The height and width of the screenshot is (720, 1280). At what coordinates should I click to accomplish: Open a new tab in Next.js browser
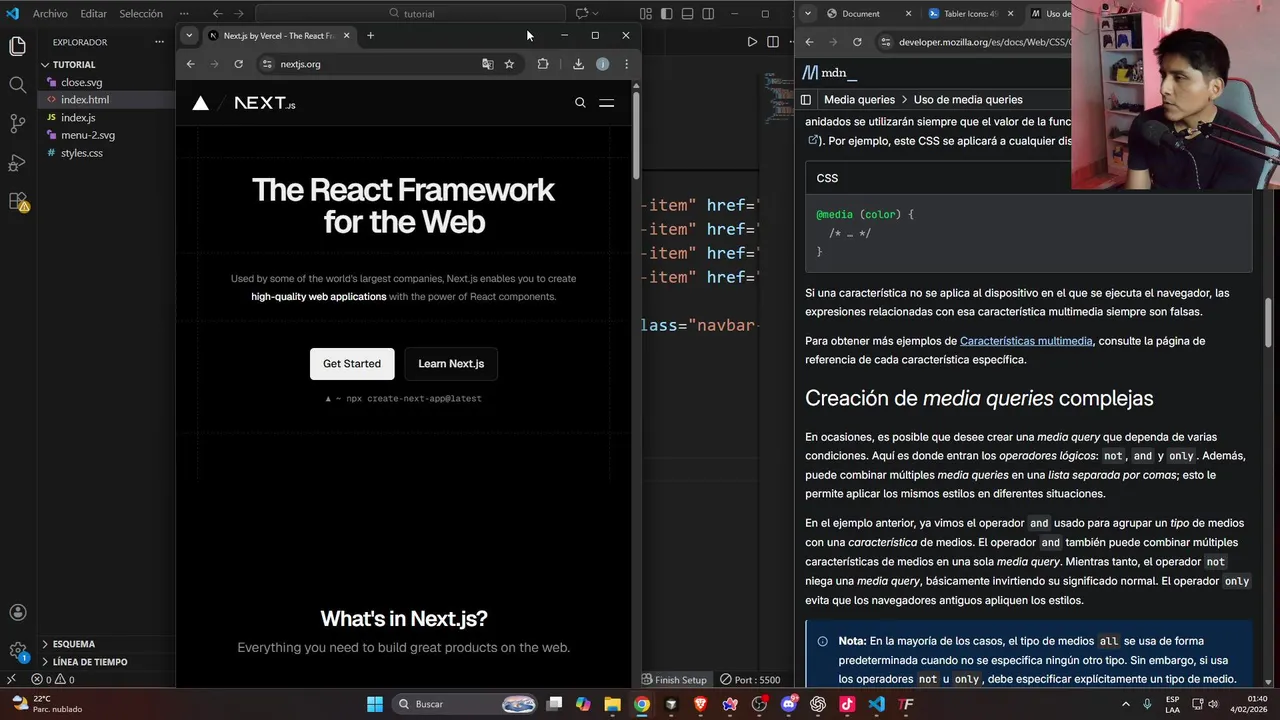tap(370, 36)
